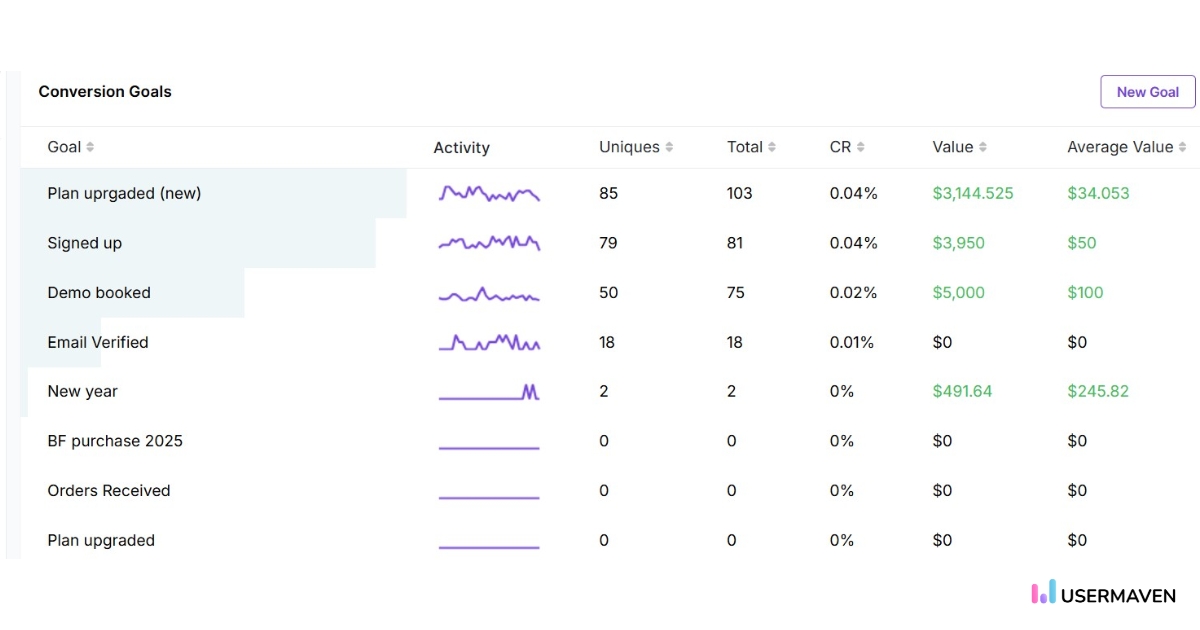1200x630 pixels.
Task: Click the Demo booked sparkline graph
Action: [489, 292]
